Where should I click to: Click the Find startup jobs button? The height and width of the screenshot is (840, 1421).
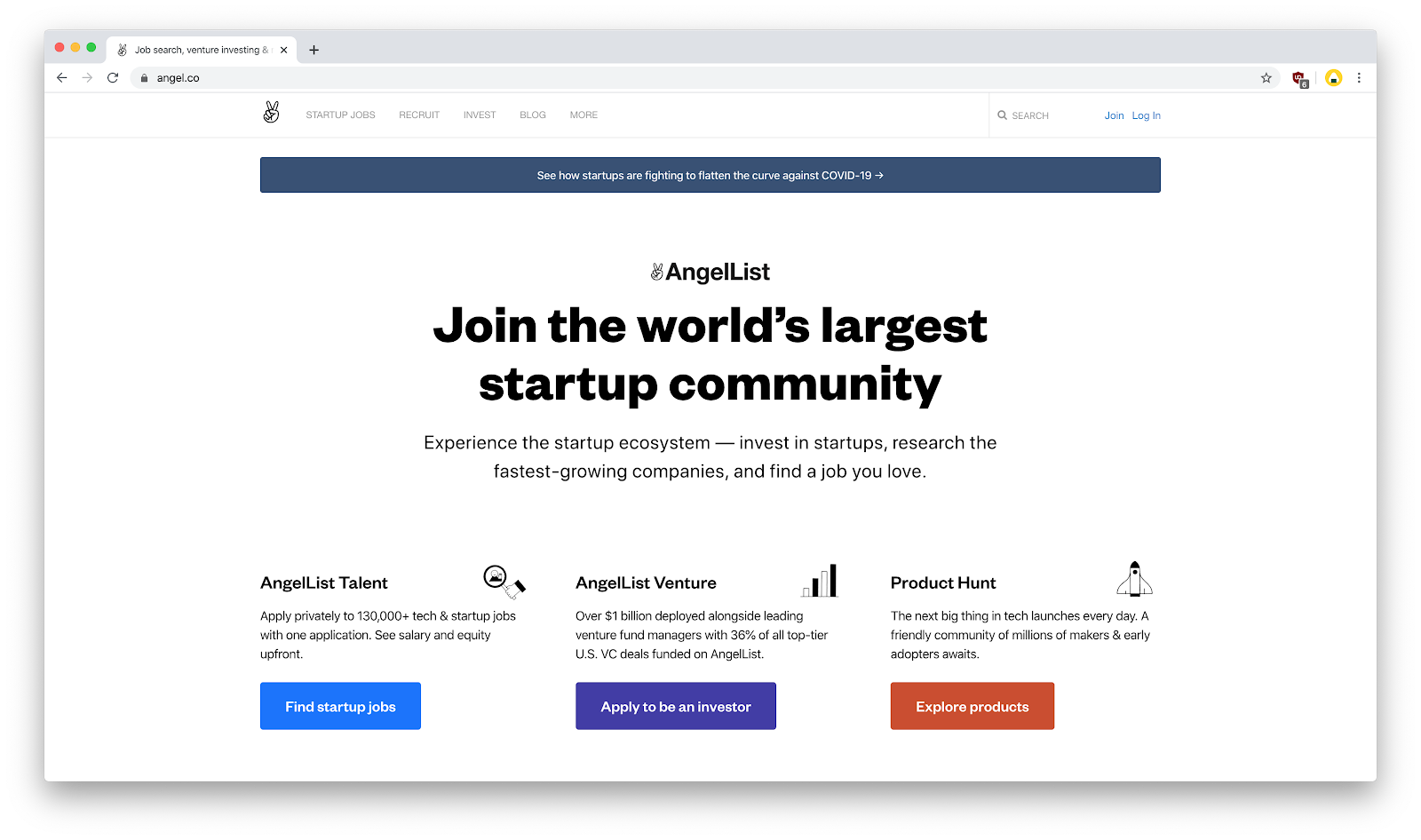[x=340, y=706]
